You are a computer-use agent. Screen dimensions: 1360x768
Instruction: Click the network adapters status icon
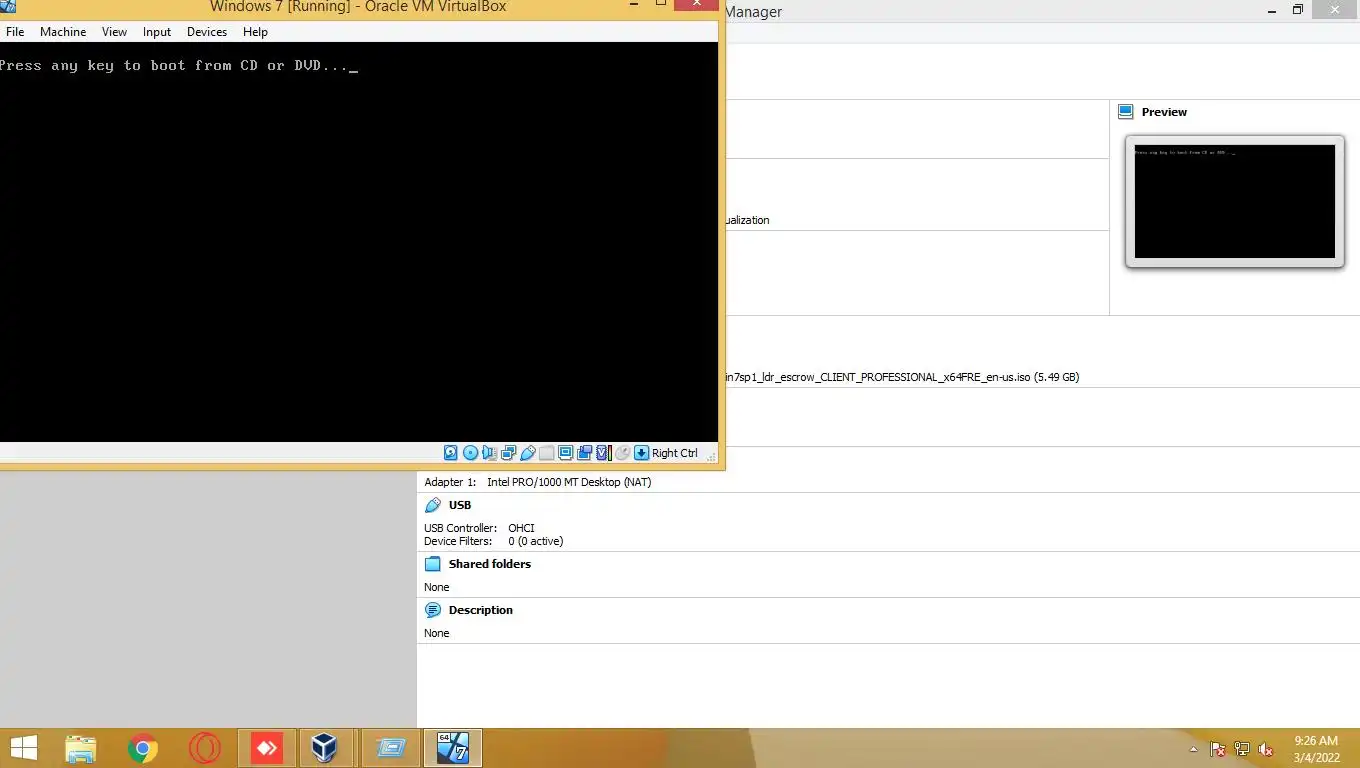[x=508, y=453]
